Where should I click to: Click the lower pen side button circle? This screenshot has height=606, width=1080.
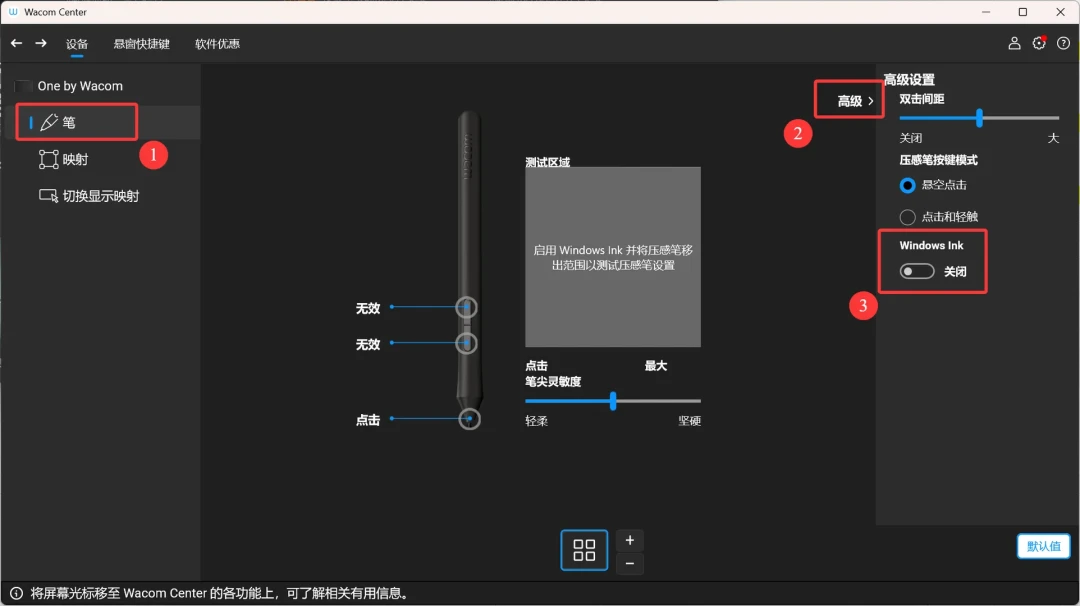click(x=467, y=343)
